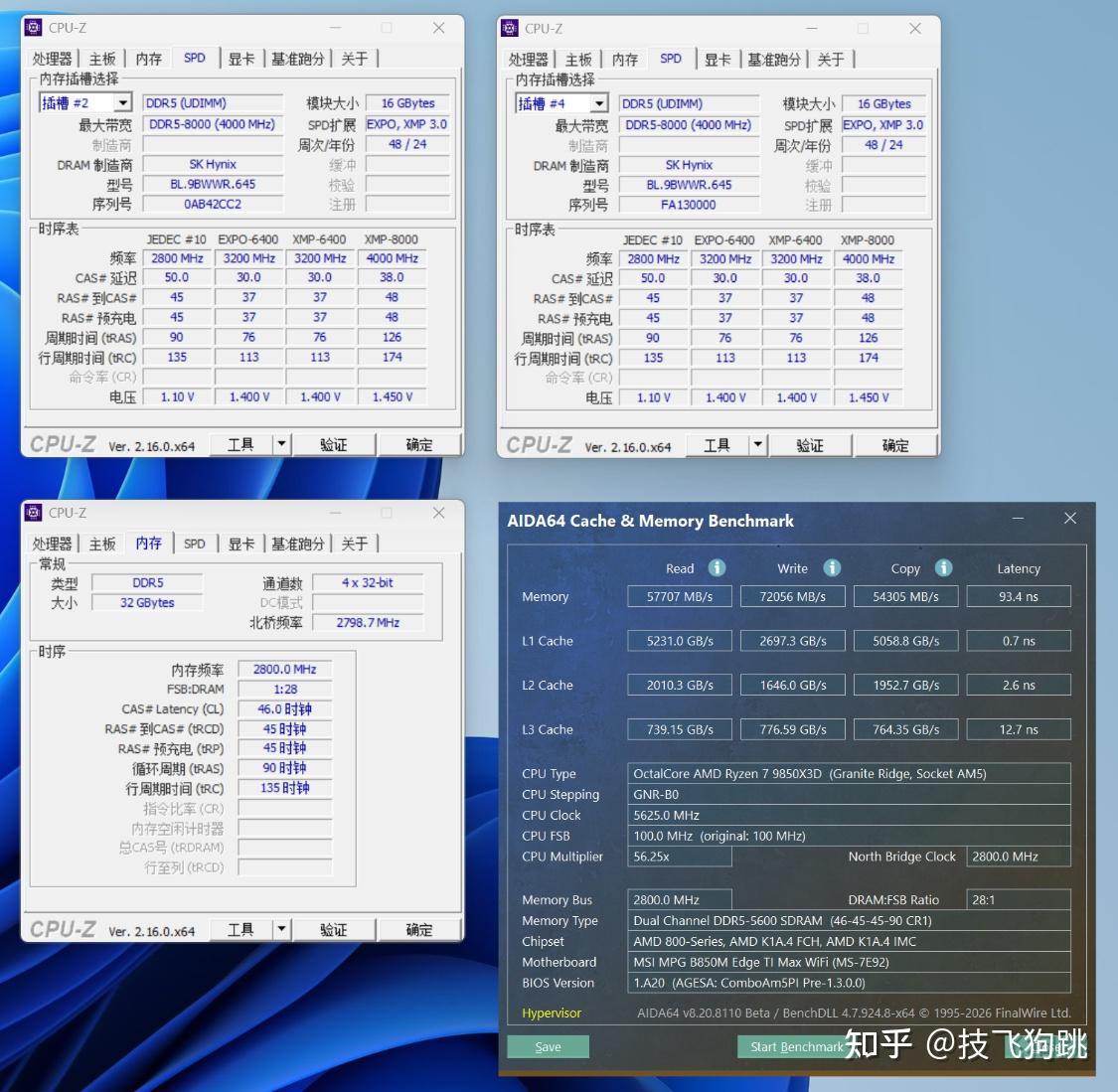Click L1 Cache read value 5231.0 GB/s
Viewport: 1118px width, 1092px height.
[x=680, y=640]
